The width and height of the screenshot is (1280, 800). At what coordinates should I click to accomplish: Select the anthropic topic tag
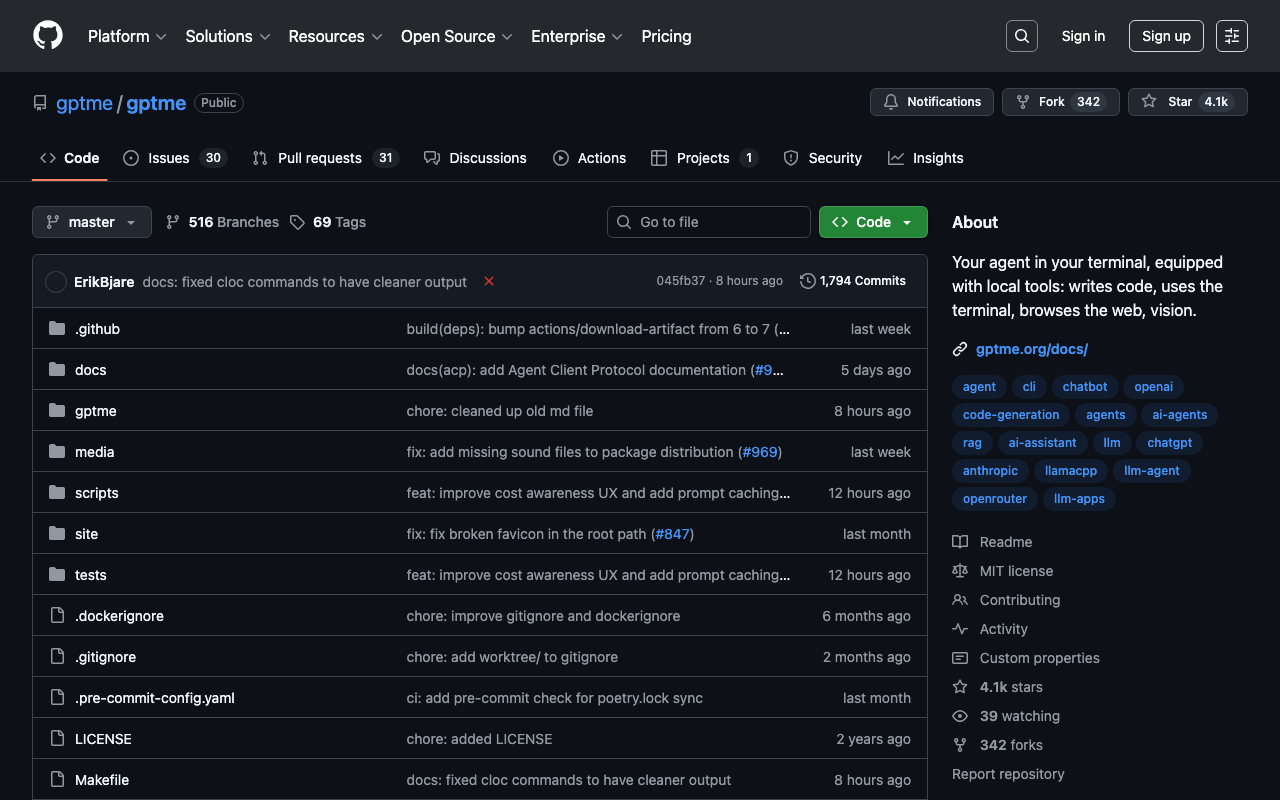[x=990, y=471]
